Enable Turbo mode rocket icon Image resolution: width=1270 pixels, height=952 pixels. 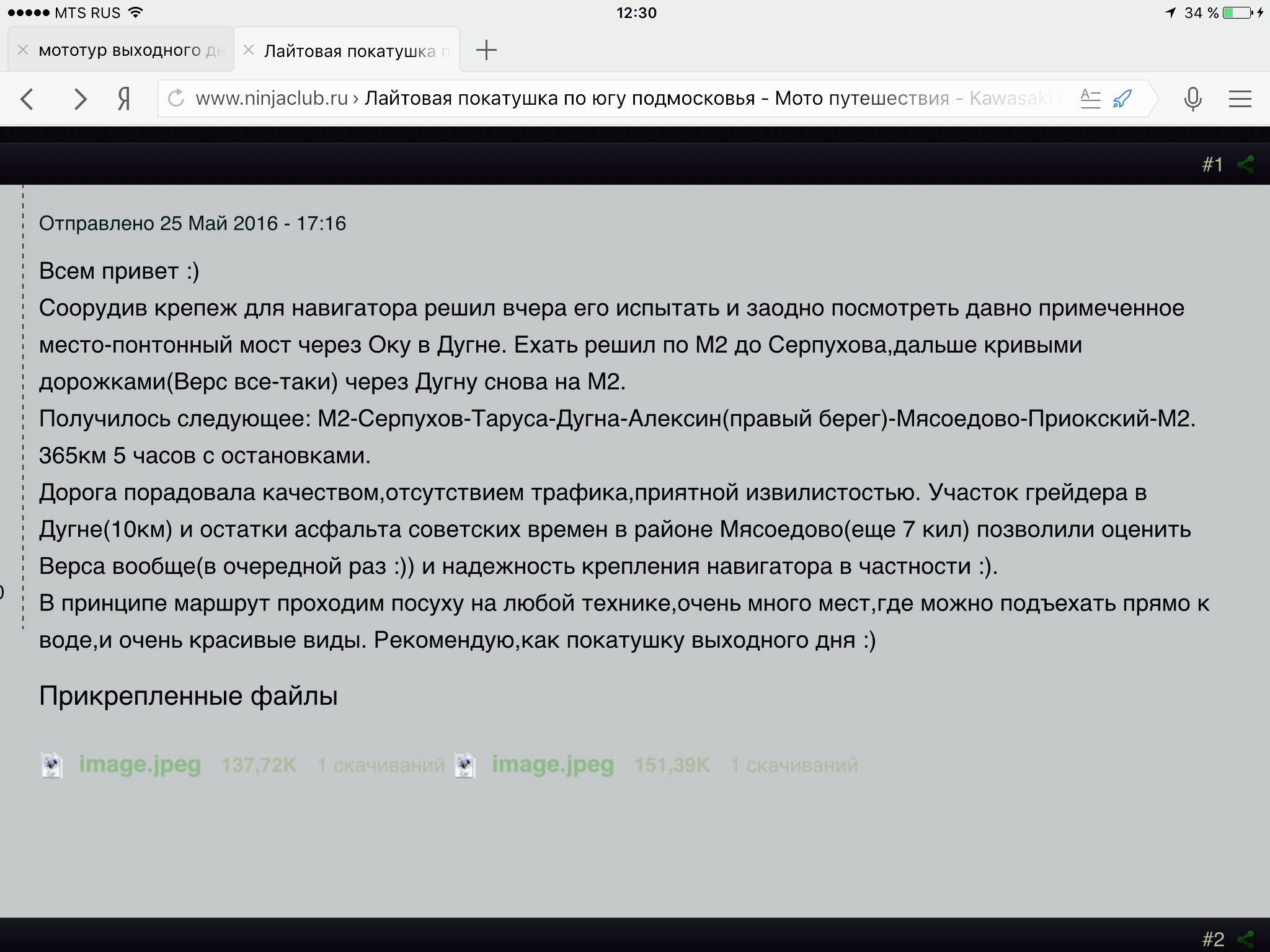point(1122,99)
